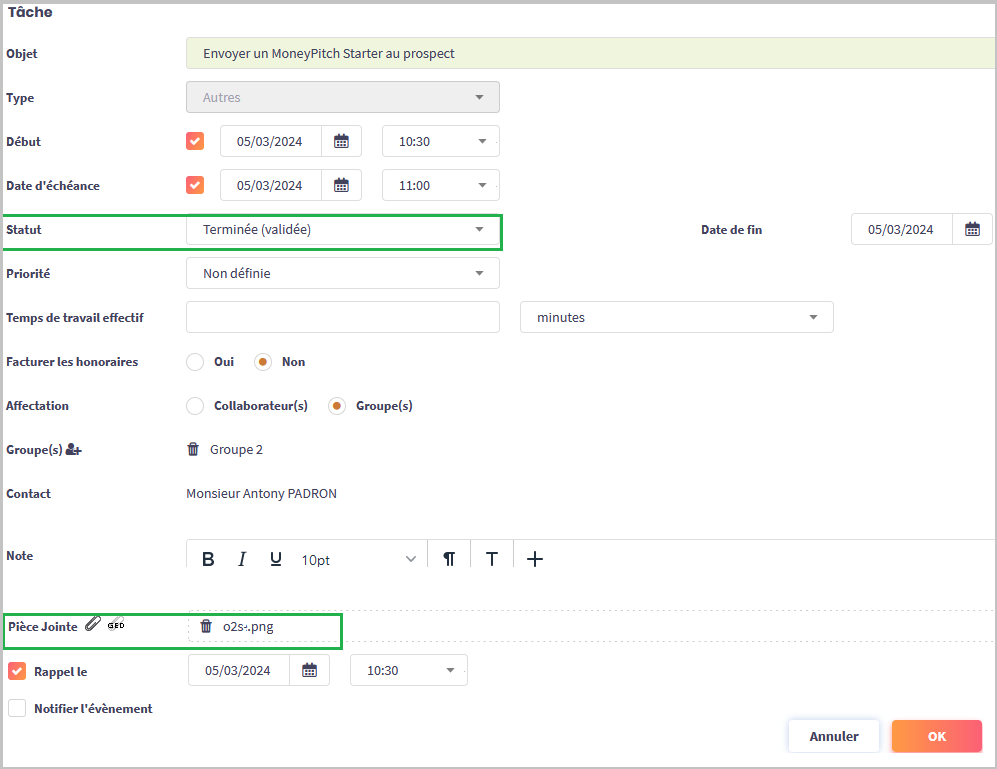The height and width of the screenshot is (769, 997).
Task: Attach a file with the paperclip icon
Action: tap(92, 625)
